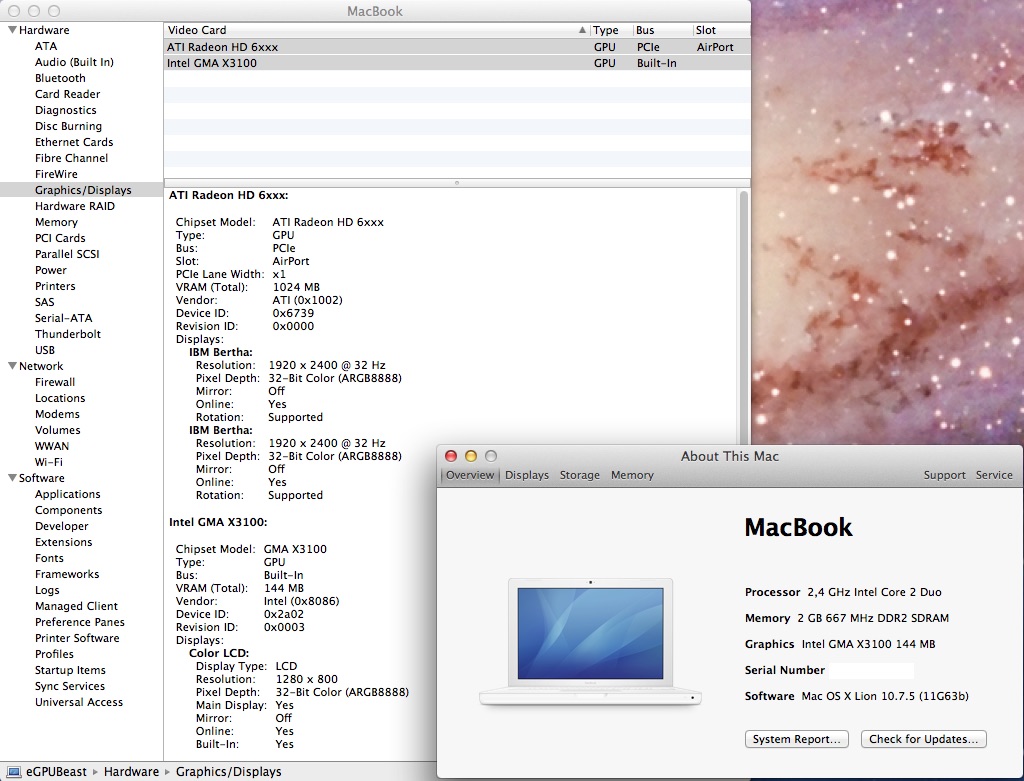Collapse the Software section triangle
This screenshot has height=781, width=1024.
tap(12, 478)
